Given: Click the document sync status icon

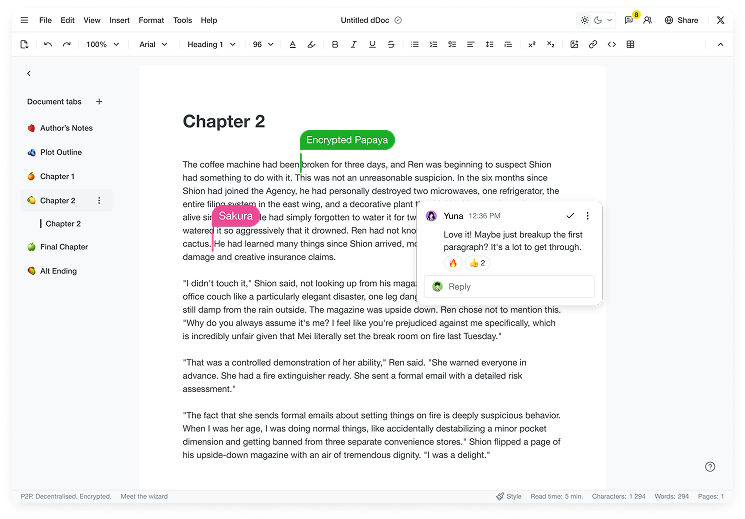Looking at the screenshot, I should [398, 20].
